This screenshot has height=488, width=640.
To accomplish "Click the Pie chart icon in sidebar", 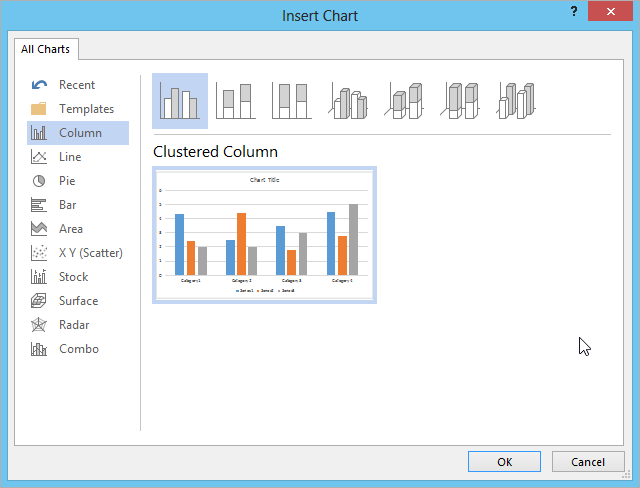I will [39, 181].
